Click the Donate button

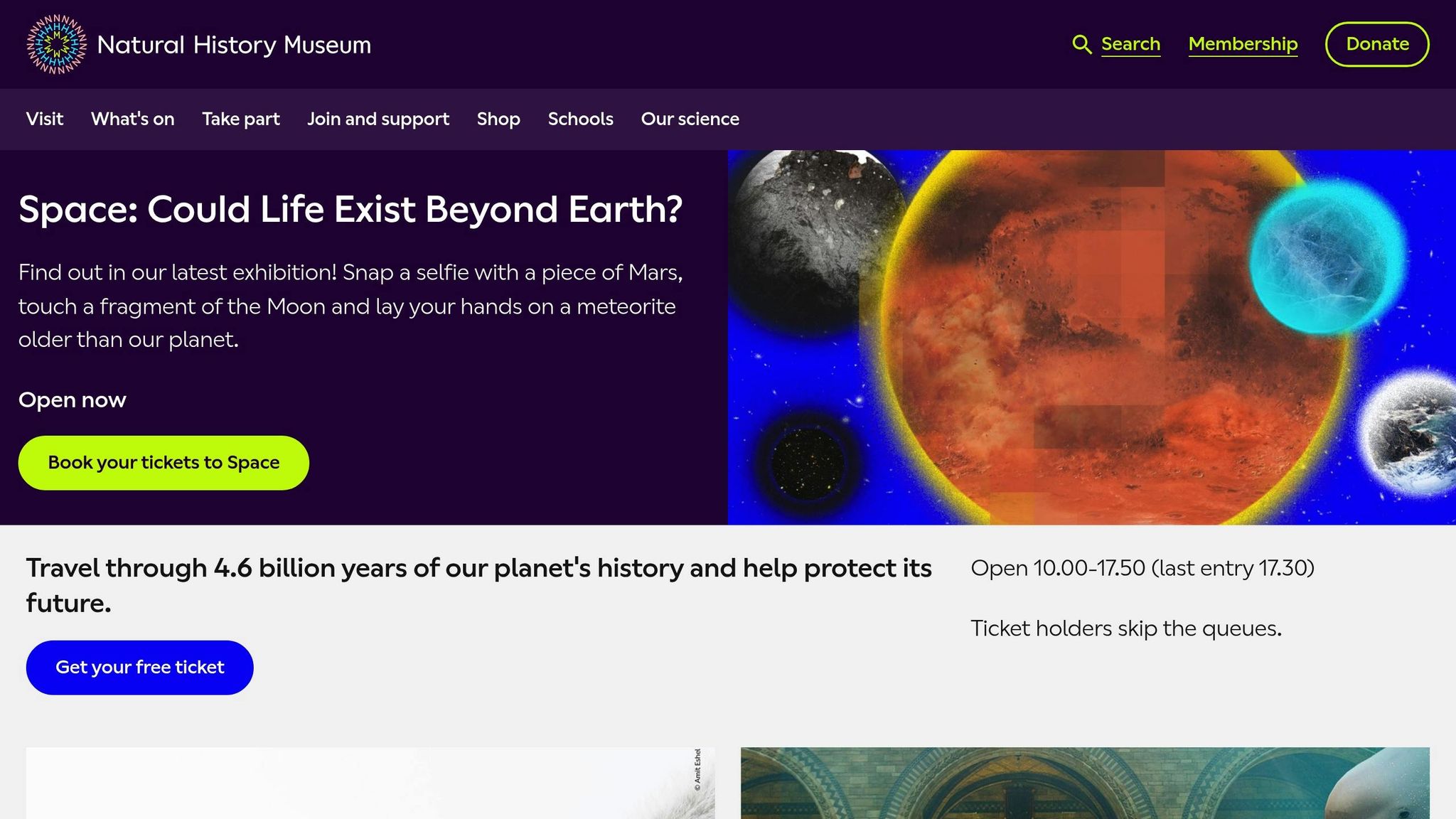[x=1377, y=44]
